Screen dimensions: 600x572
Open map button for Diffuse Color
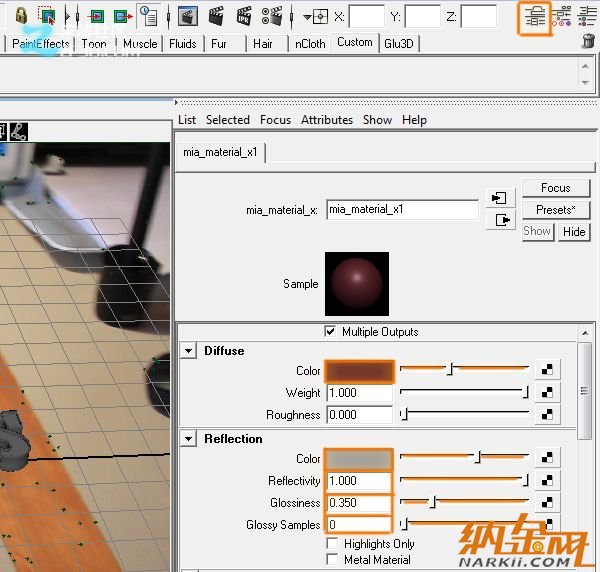click(546, 371)
